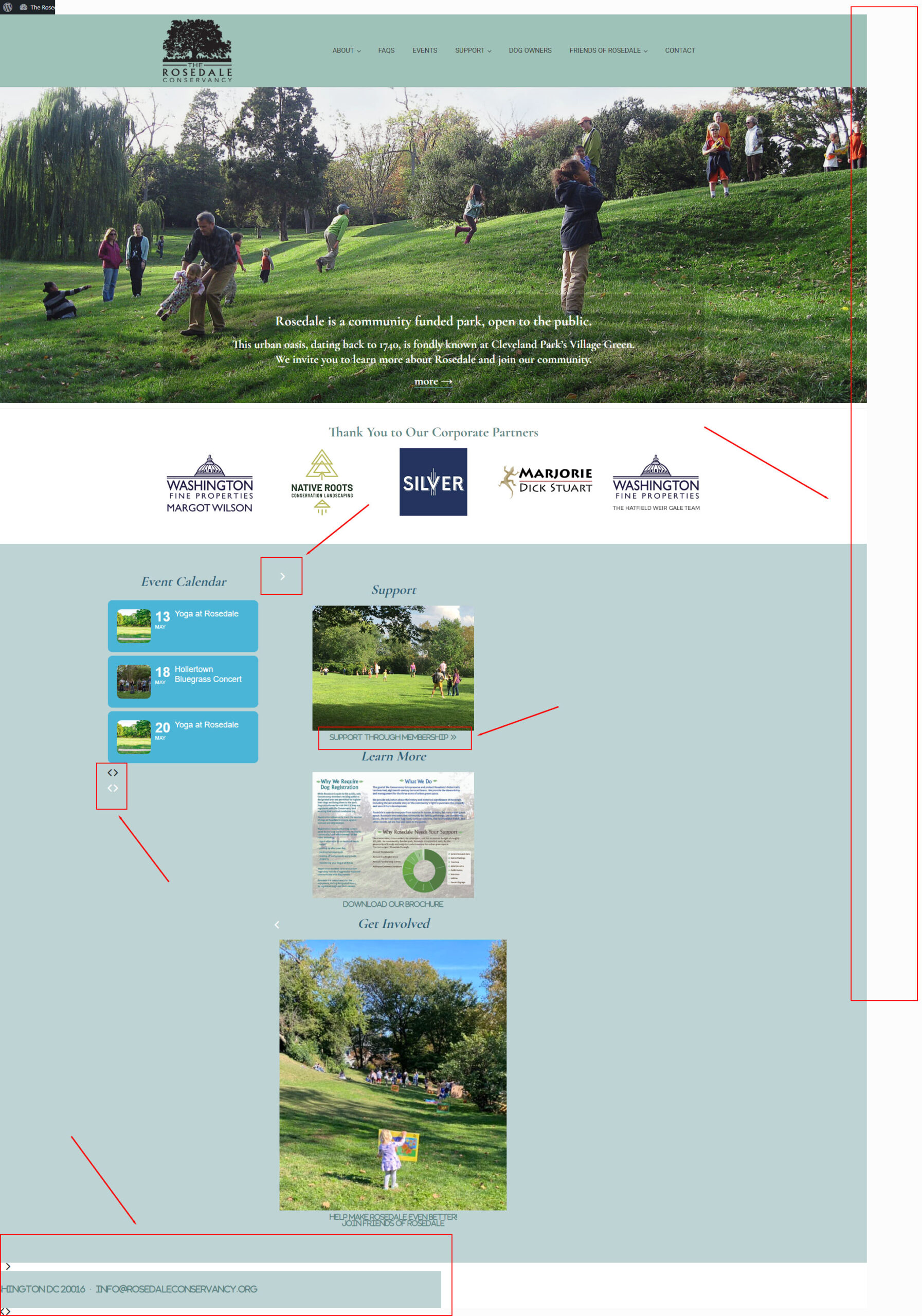Expand the Friends of Rosedale dropdown
Viewport: 922px width, 1316px height.
click(x=608, y=50)
